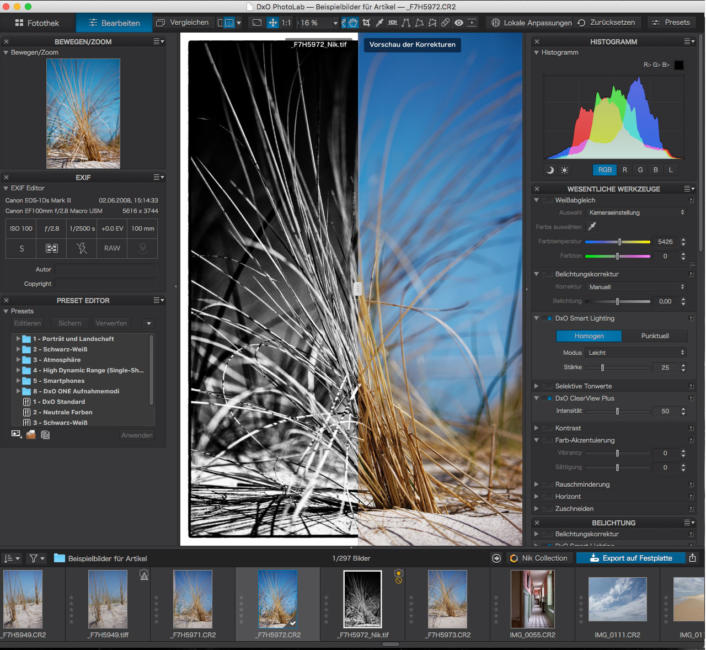Open Bewegen/Zoom panel menu icon
Viewport: 706px width, 650px height.
click(x=159, y=41)
